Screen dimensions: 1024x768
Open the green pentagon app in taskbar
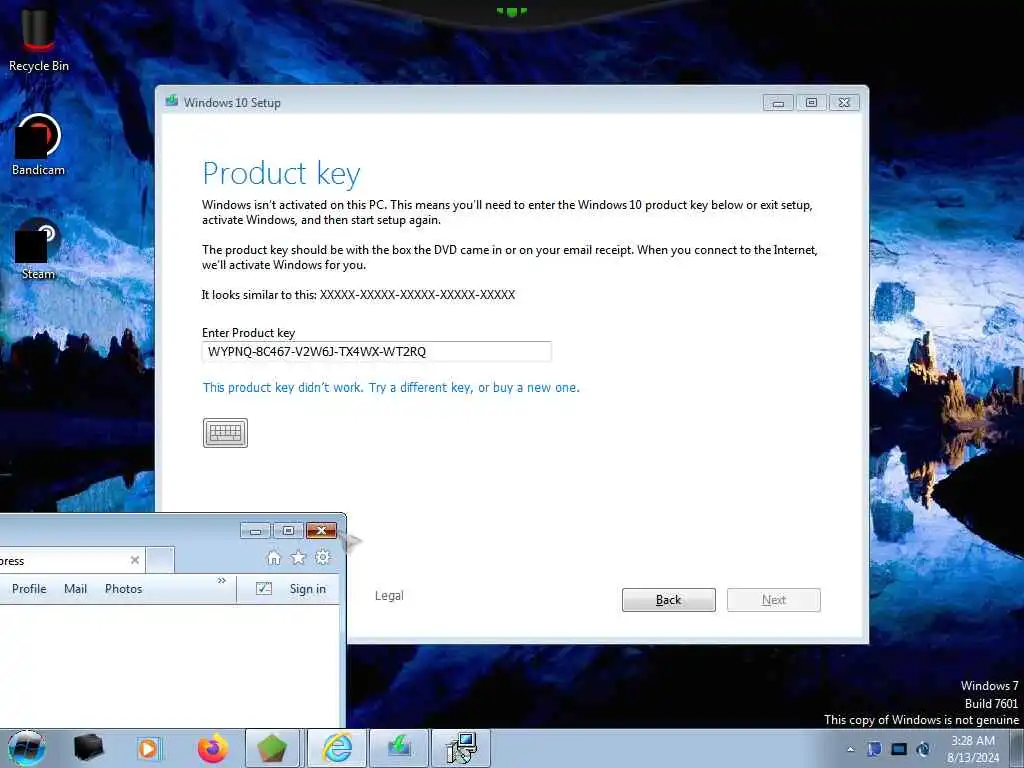[273, 748]
